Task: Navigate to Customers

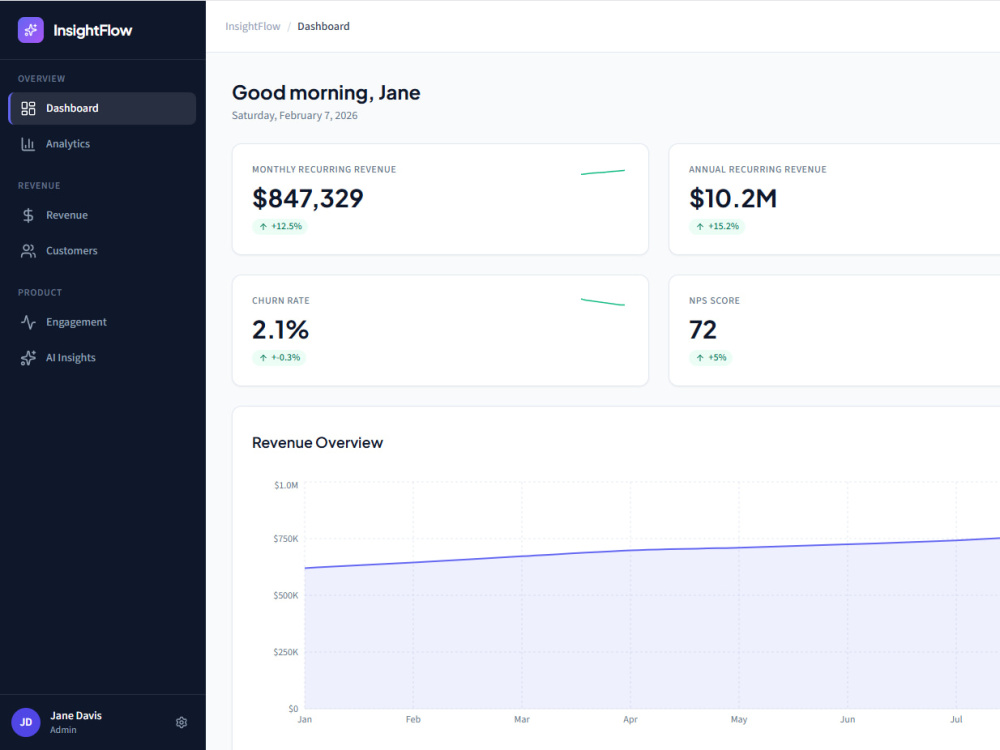Action: click(102, 251)
